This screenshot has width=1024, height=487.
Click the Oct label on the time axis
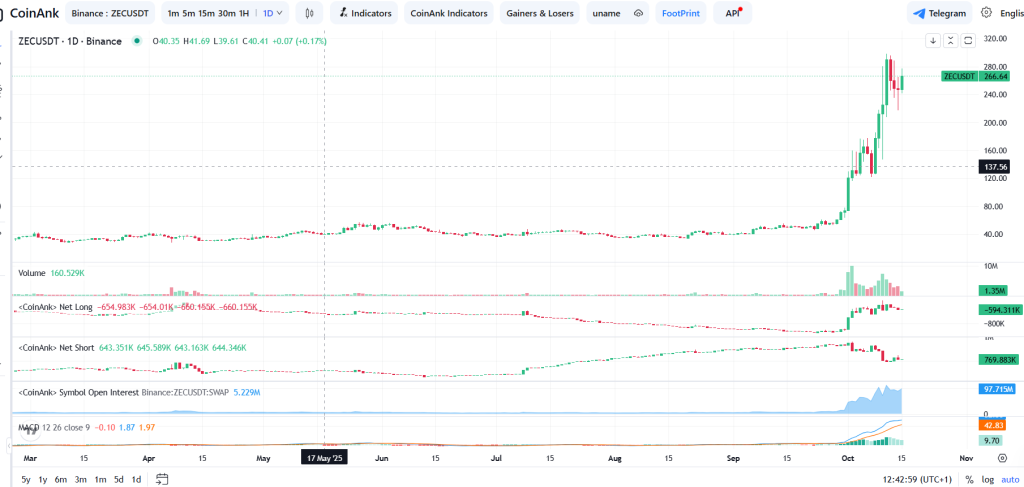coord(848,458)
